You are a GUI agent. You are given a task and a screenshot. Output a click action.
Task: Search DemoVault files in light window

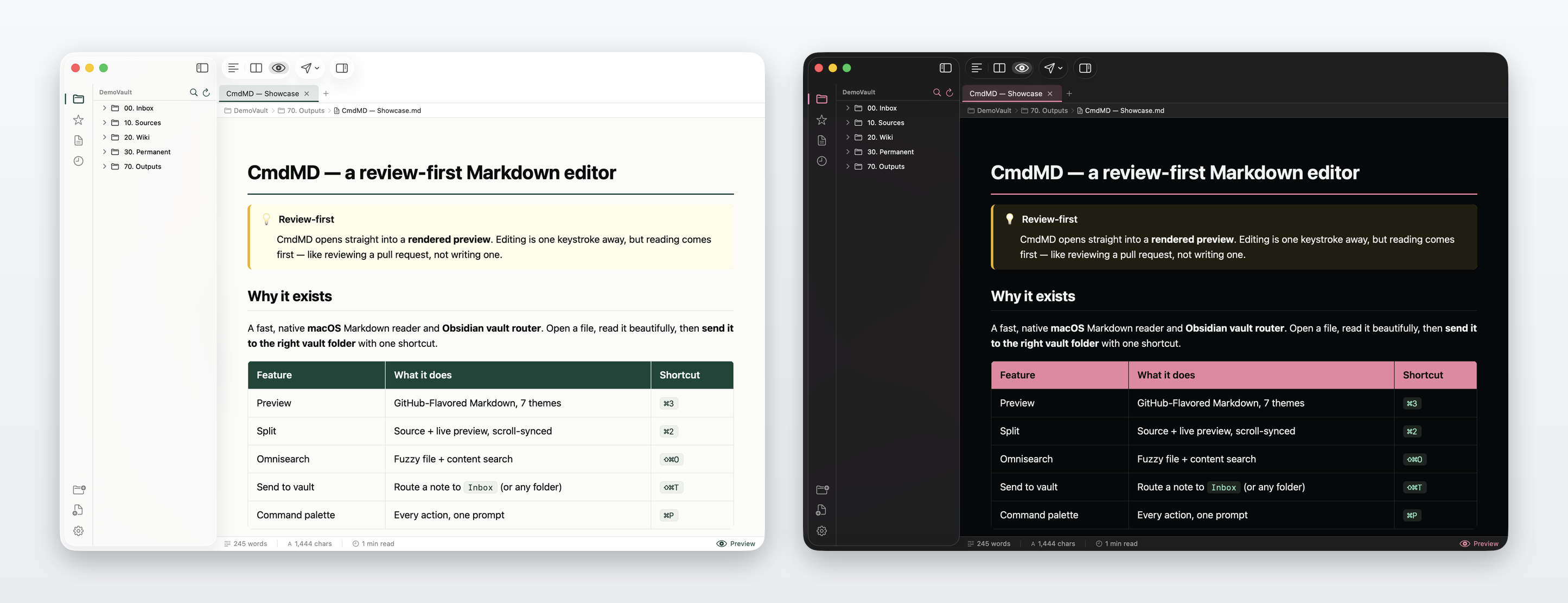(194, 93)
